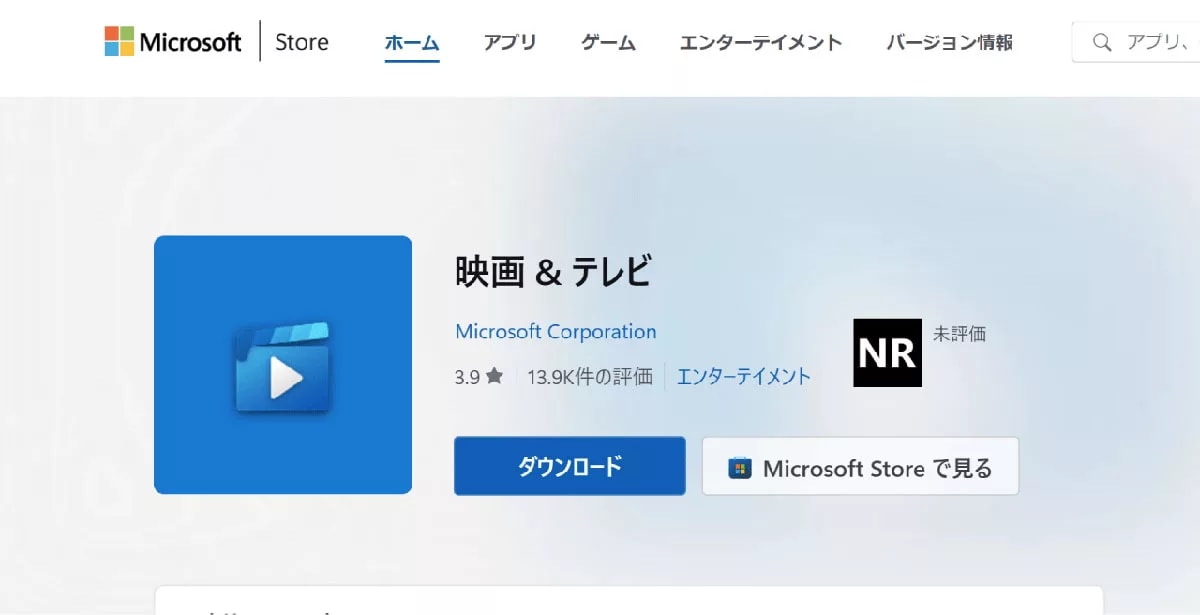
Task: Click the Store bag icon in the view button
Action: tap(740, 468)
